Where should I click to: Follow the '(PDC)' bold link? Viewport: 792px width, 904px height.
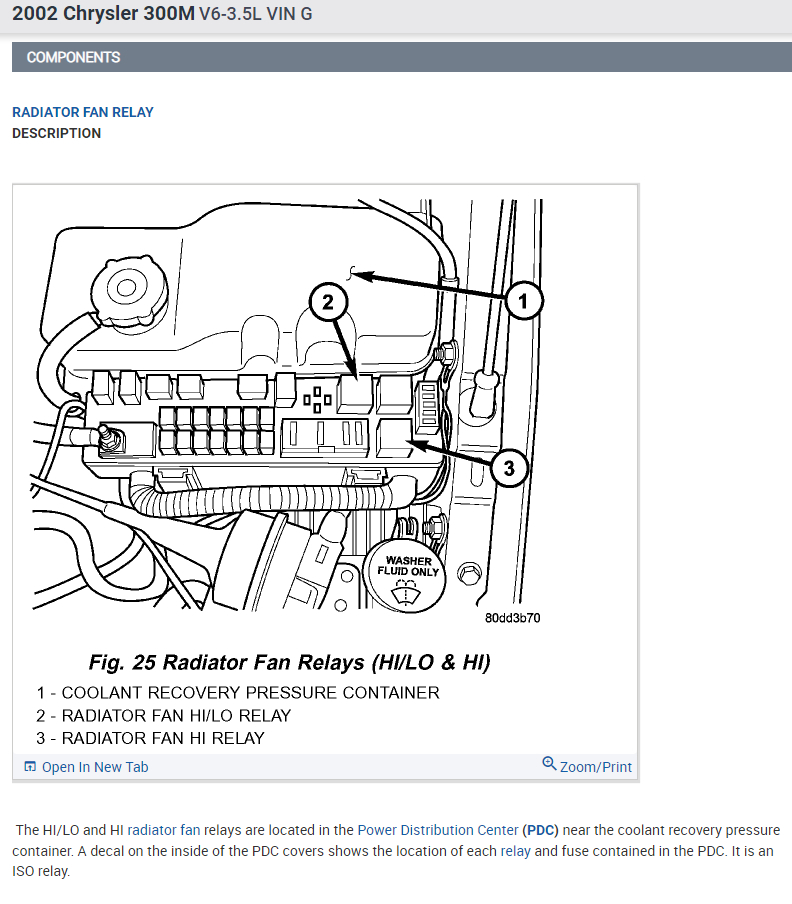point(540,830)
